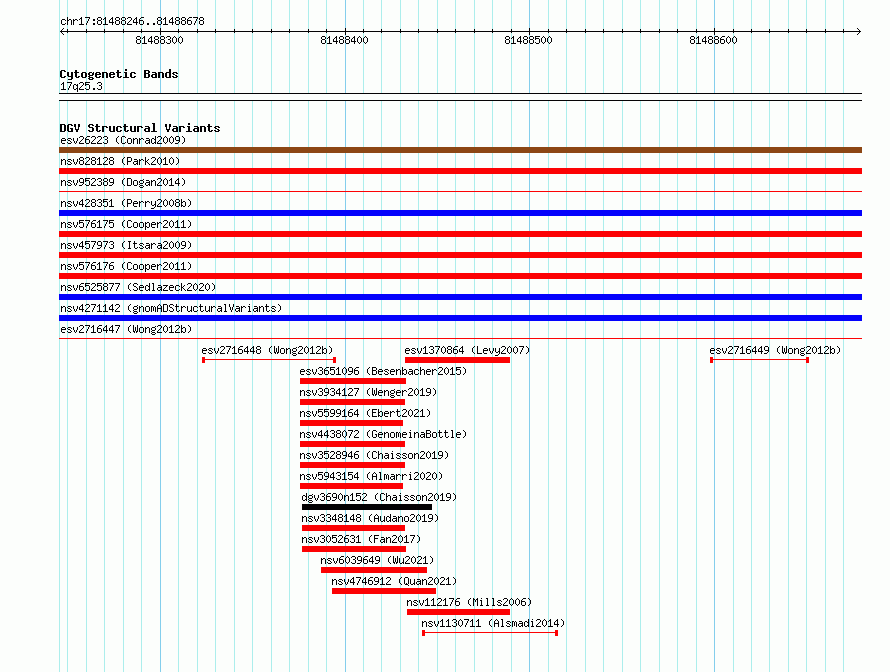Image resolution: width=890 pixels, height=672 pixels.
Task: Open nsv428351 (Perry2008b) variant details
Action: pos(126,203)
